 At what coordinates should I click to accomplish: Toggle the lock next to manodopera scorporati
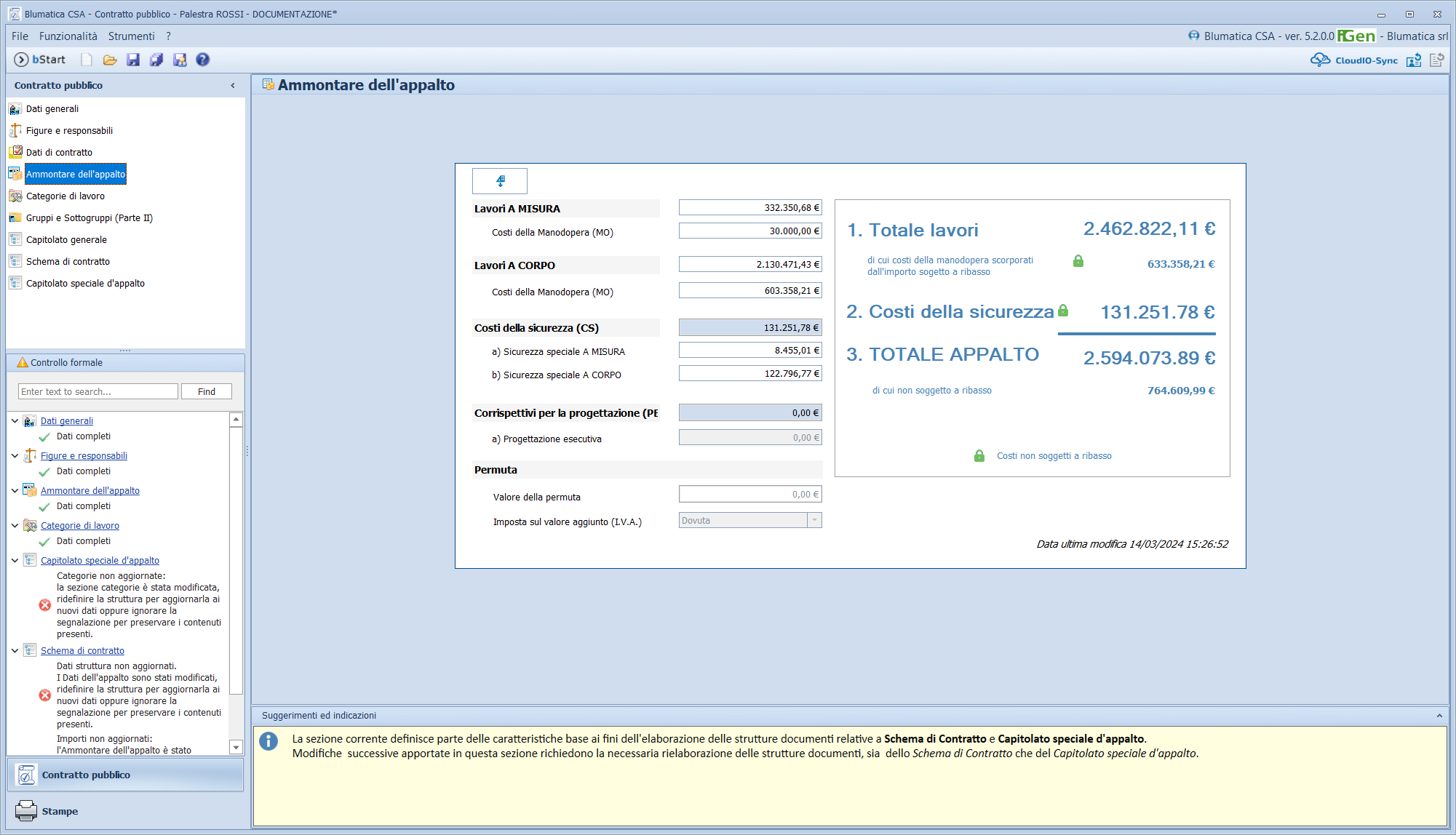(1078, 261)
